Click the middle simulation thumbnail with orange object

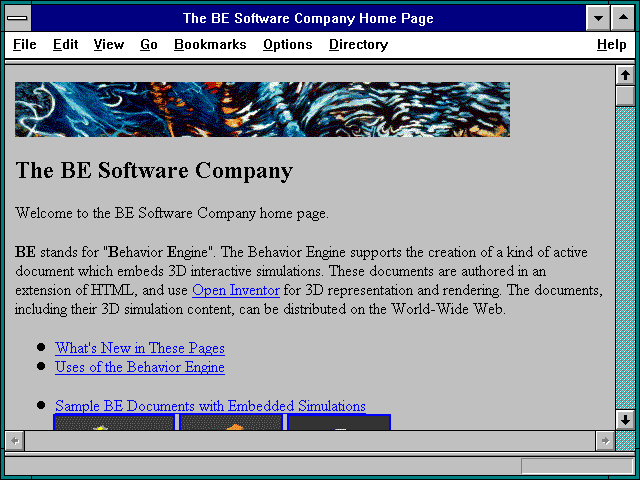[x=231, y=422]
